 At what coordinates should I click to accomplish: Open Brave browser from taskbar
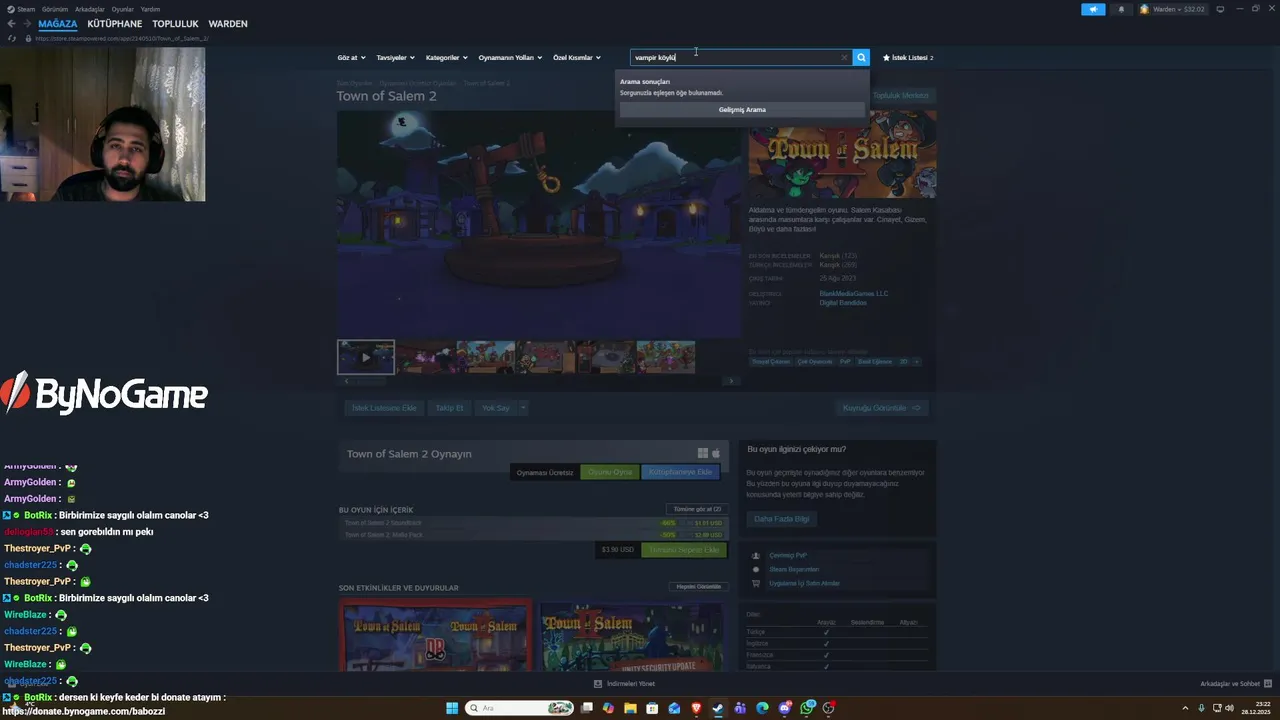pyautogui.click(x=696, y=708)
